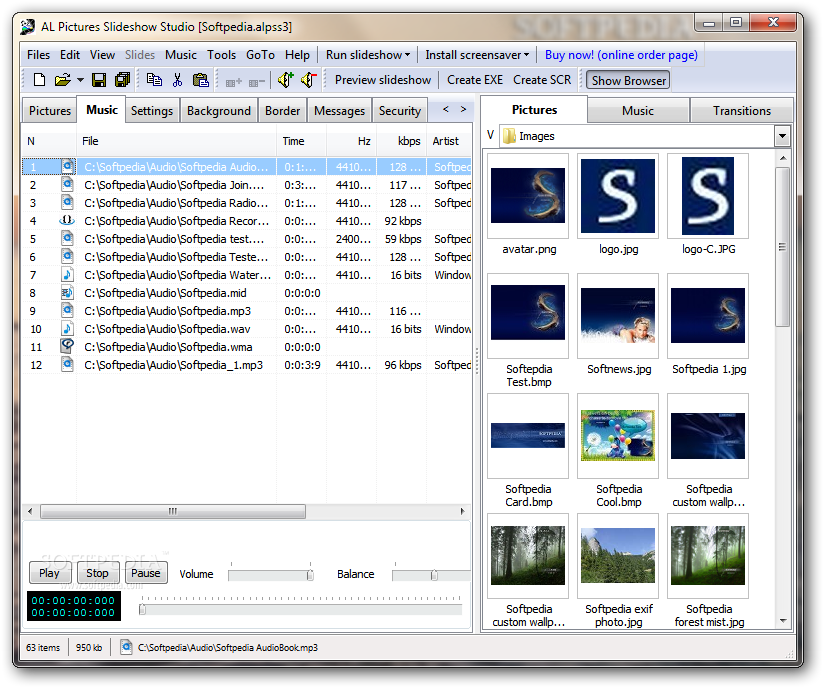This screenshot has height=688, width=824.
Task: Click the Volume slider
Action: [x=270, y=575]
